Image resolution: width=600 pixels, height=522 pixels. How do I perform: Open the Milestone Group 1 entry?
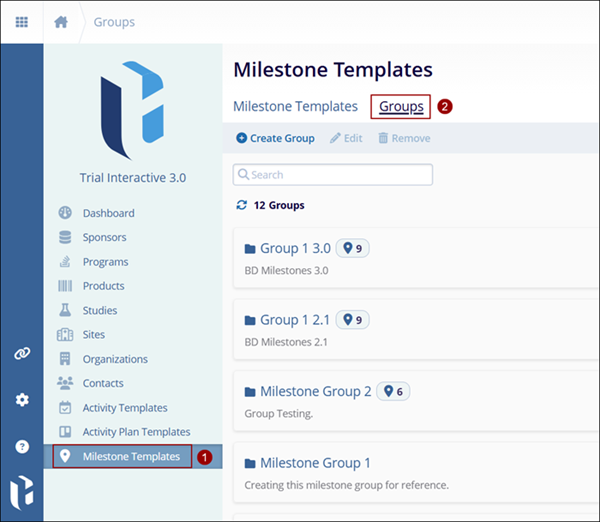[x=314, y=463]
